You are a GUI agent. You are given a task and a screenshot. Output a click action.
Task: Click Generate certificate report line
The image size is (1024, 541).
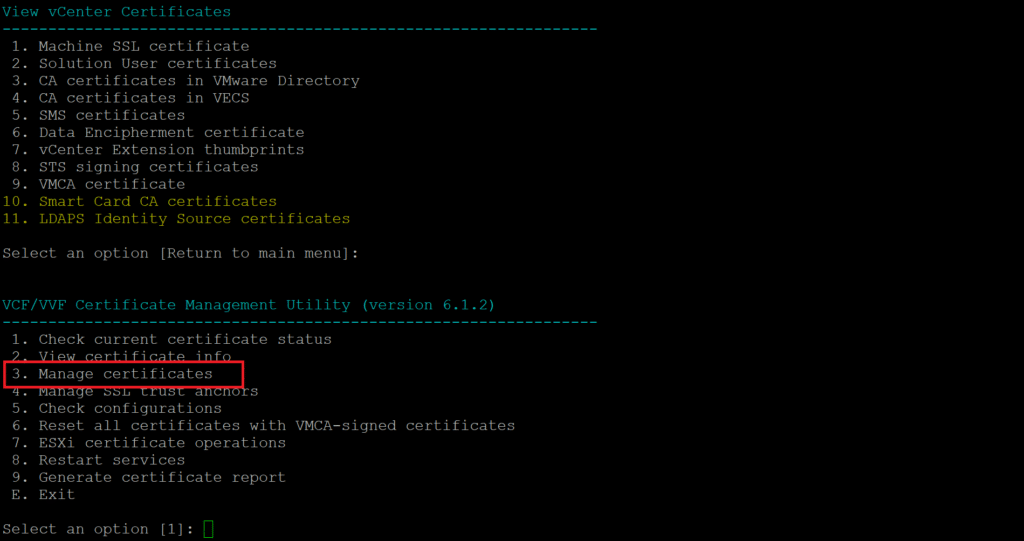click(149, 478)
